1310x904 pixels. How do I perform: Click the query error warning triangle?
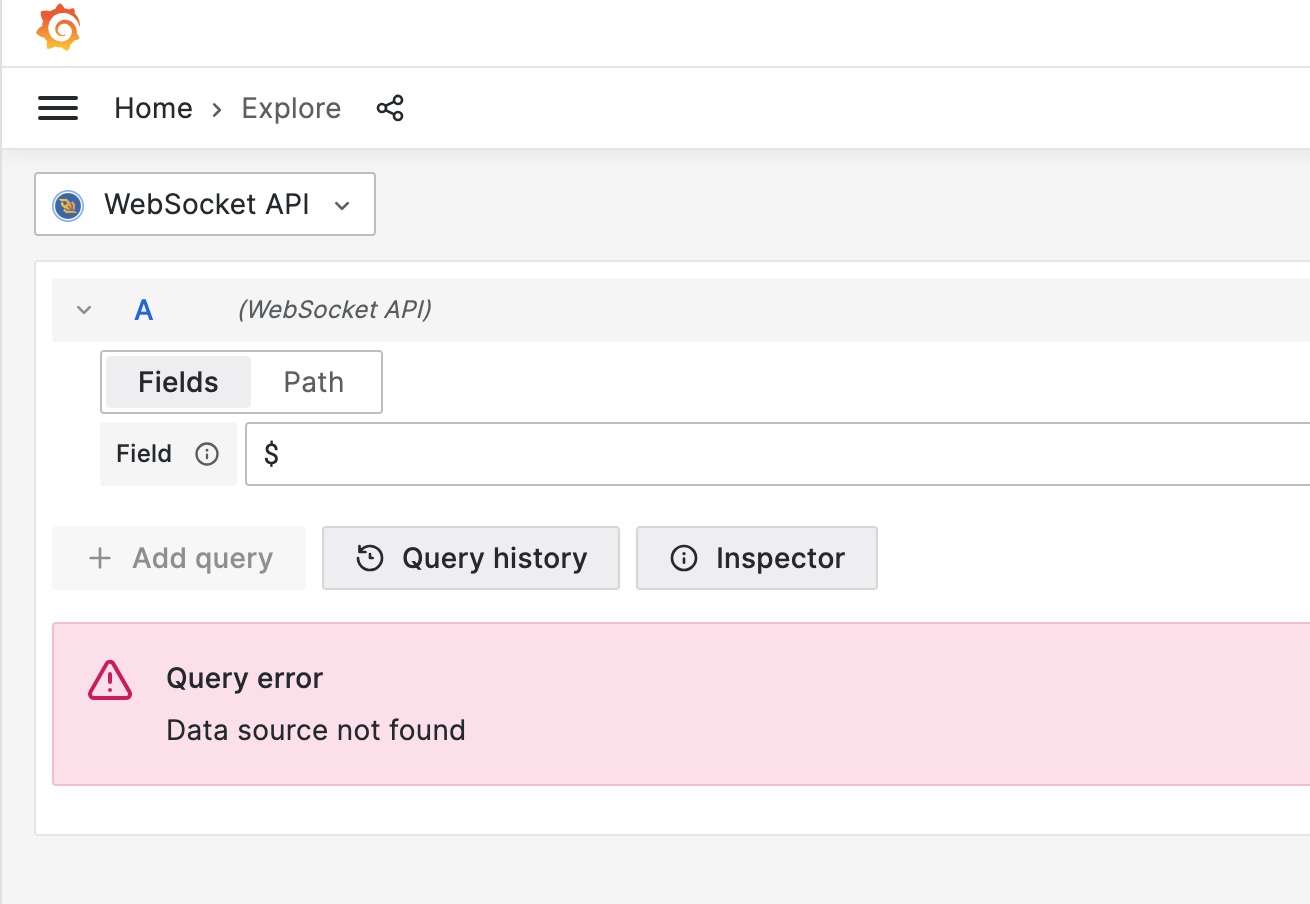[x=109, y=678]
